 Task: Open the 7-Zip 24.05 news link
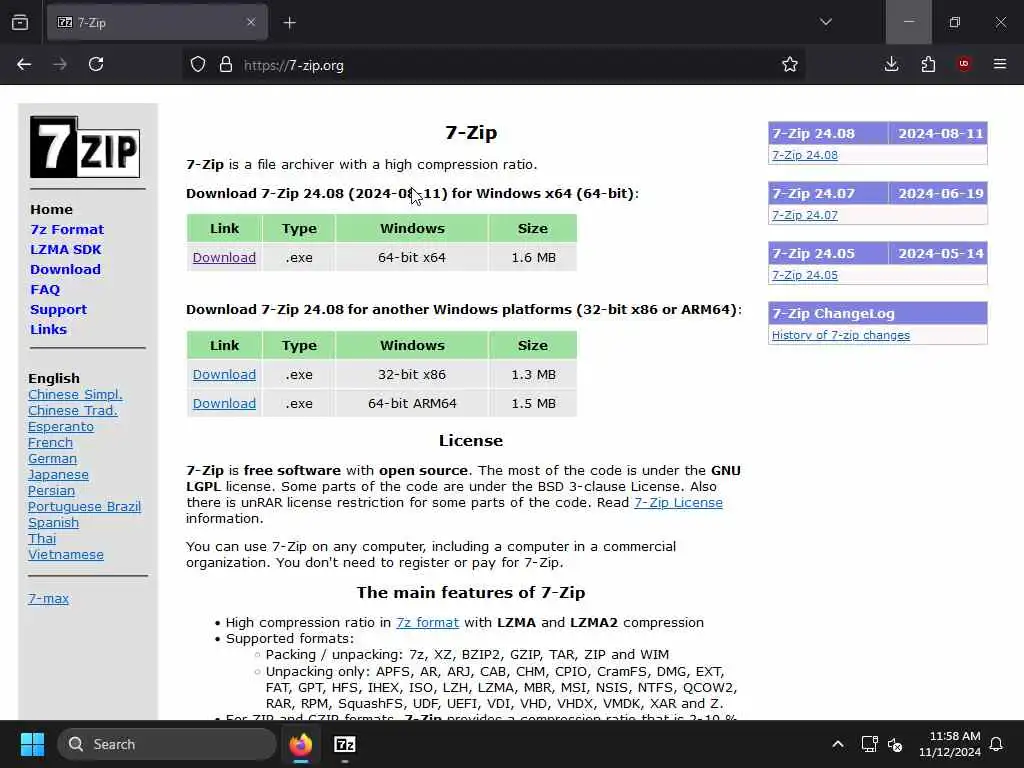[x=805, y=275]
